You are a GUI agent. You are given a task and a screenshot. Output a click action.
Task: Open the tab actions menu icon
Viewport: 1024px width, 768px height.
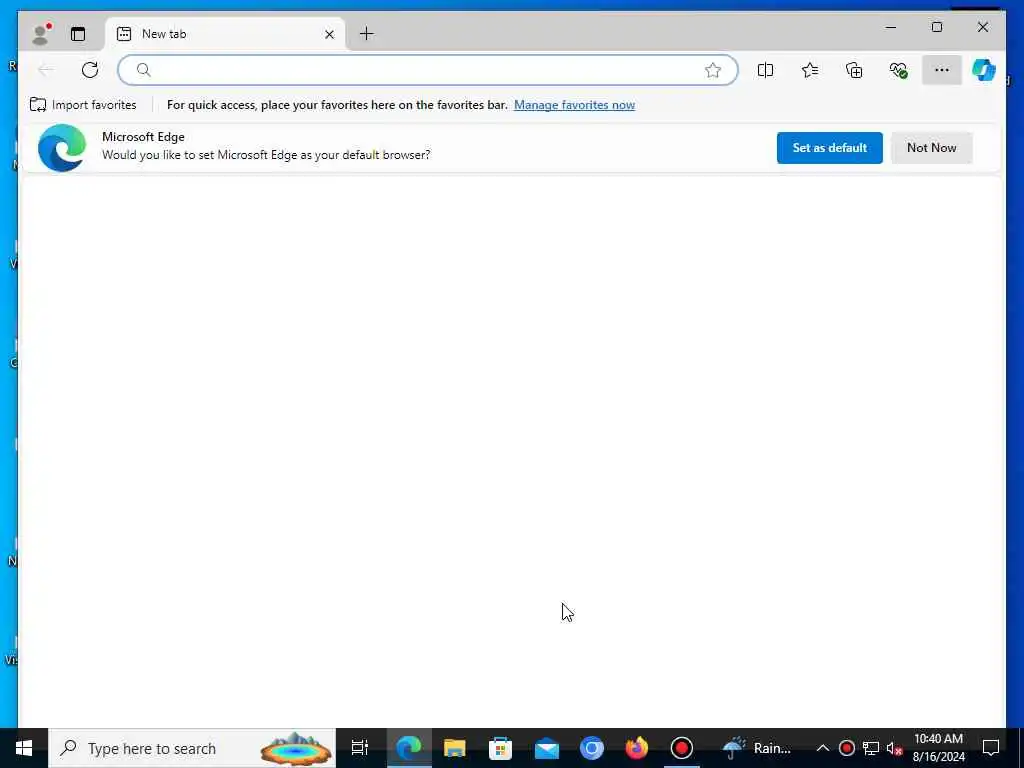click(78, 34)
